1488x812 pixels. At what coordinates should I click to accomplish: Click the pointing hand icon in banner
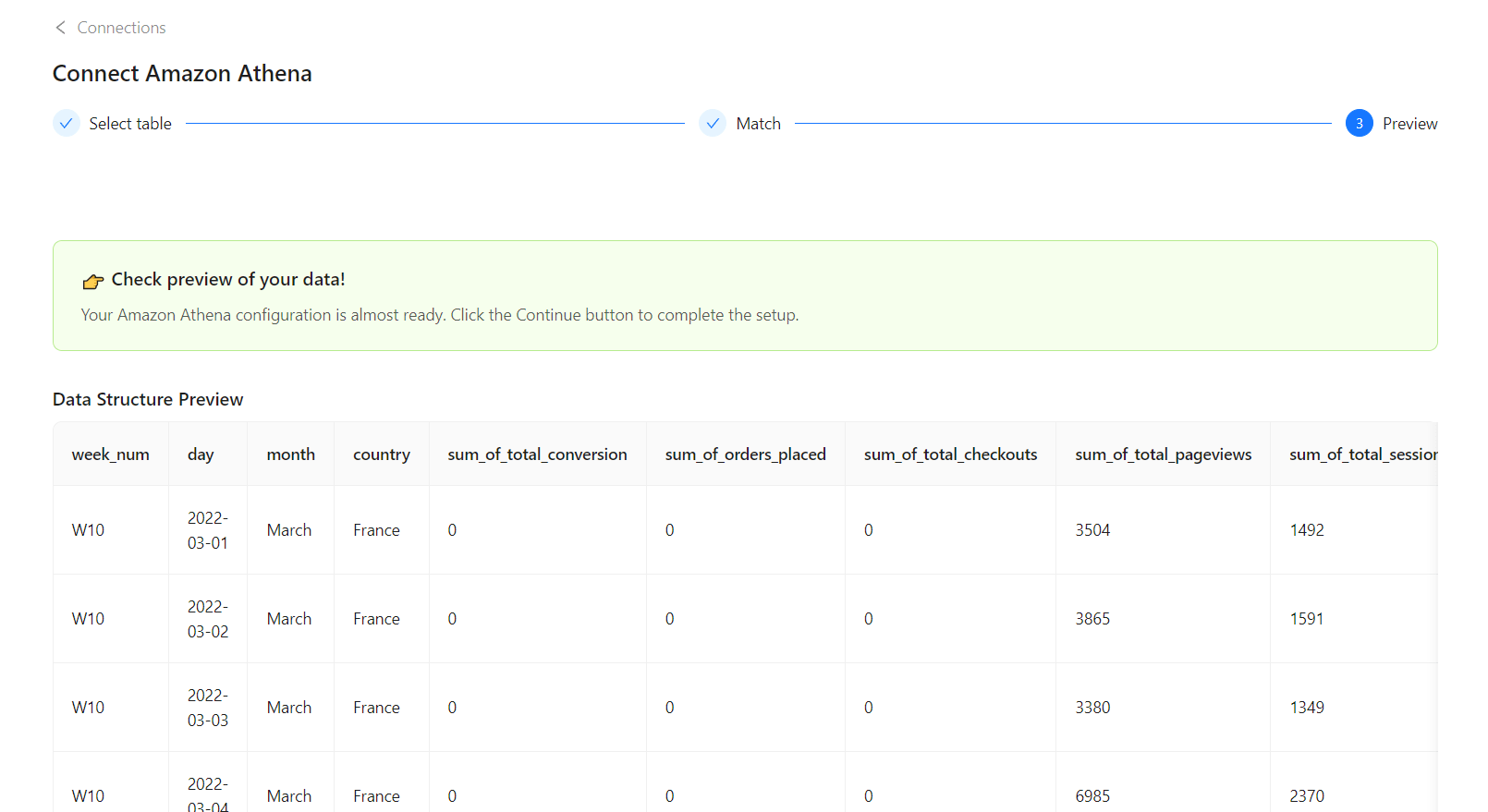[x=93, y=281]
